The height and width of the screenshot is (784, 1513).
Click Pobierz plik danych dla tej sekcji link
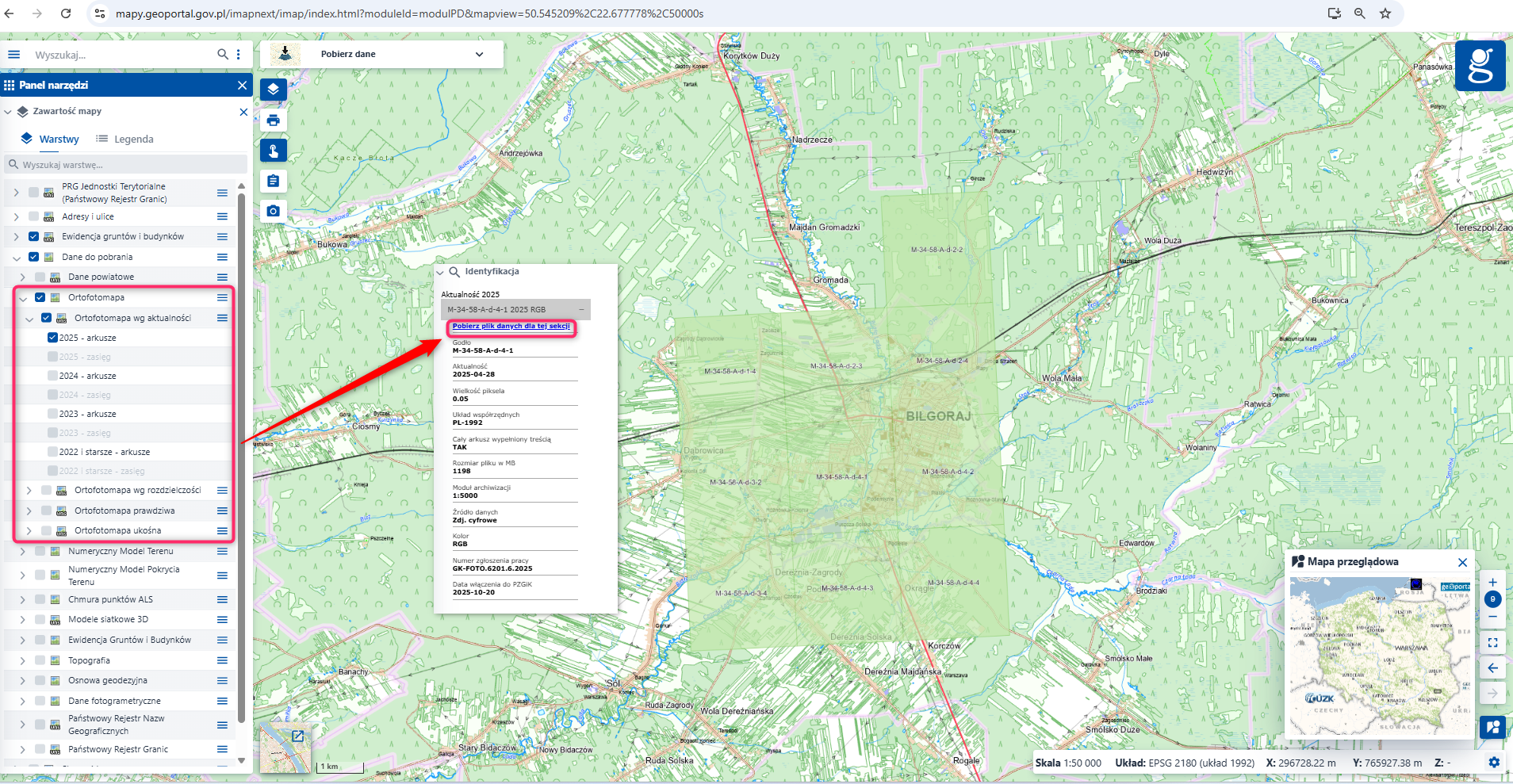[511, 327]
